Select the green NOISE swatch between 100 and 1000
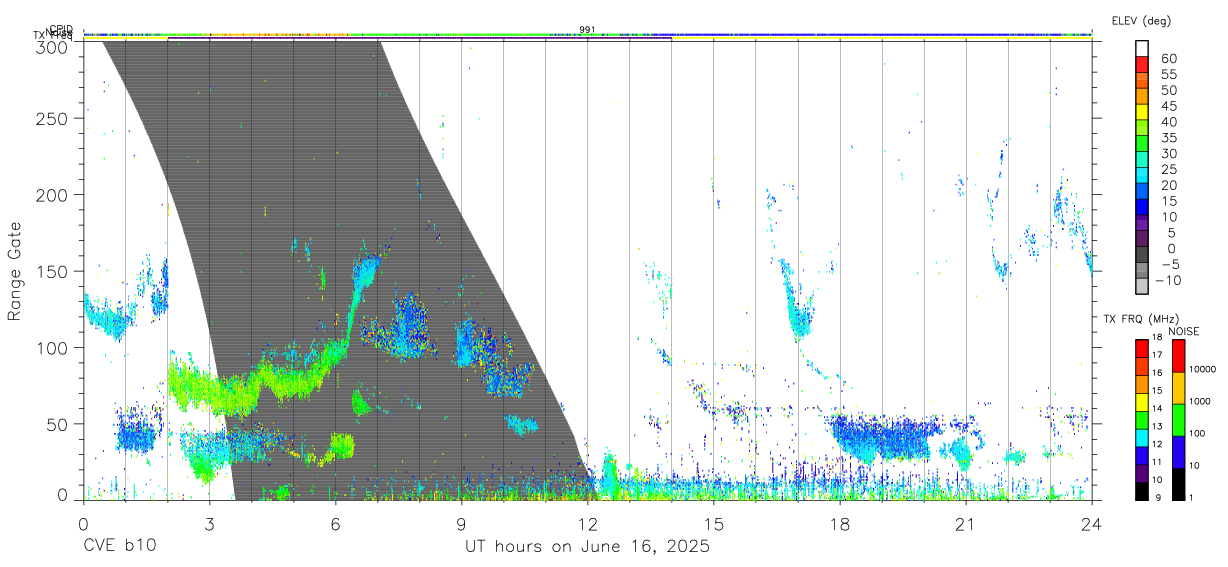This screenshot has height=567, width=1228. (x=1178, y=420)
